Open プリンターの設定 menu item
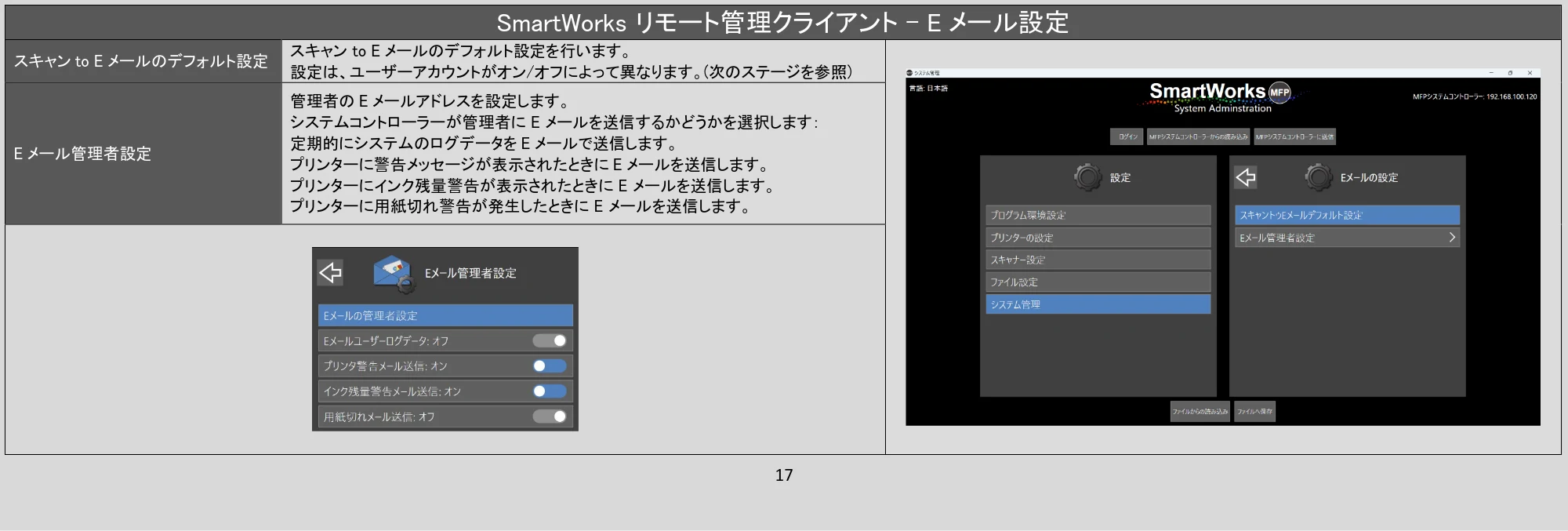 click(x=1098, y=237)
